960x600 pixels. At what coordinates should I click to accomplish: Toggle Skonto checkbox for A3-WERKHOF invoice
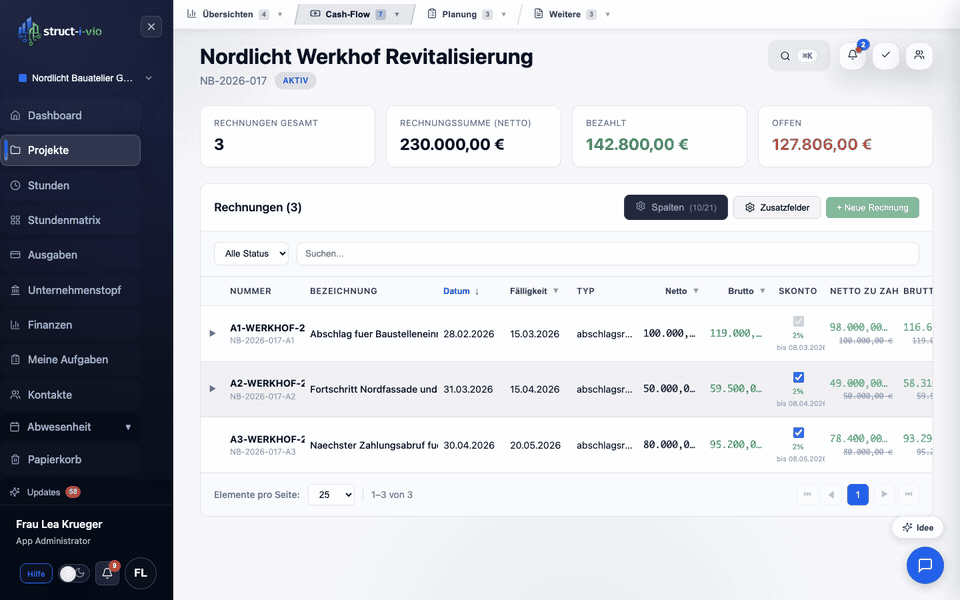pos(798,432)
